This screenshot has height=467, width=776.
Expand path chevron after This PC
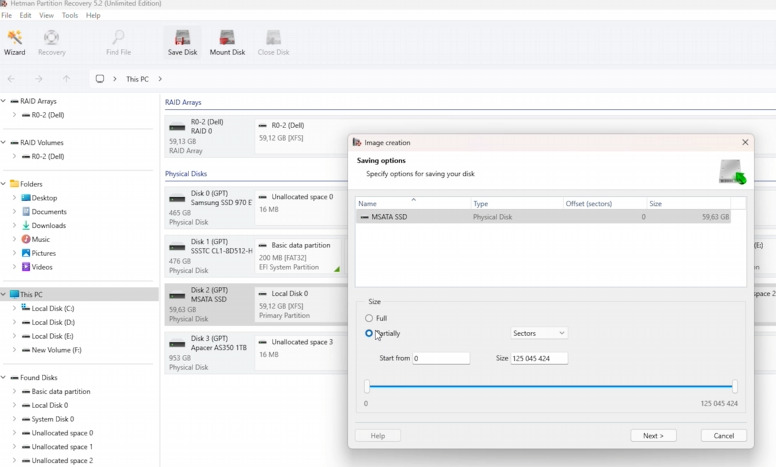[x=160, y=79]
